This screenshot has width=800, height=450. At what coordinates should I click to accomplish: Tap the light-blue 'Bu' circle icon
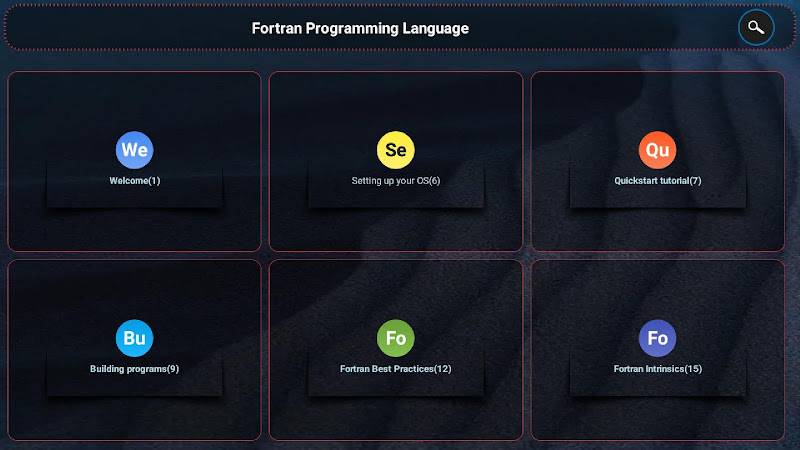135,338
